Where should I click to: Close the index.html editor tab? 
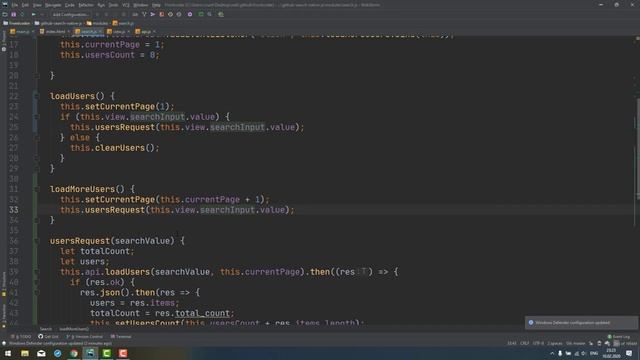click(x=69, y=31)
